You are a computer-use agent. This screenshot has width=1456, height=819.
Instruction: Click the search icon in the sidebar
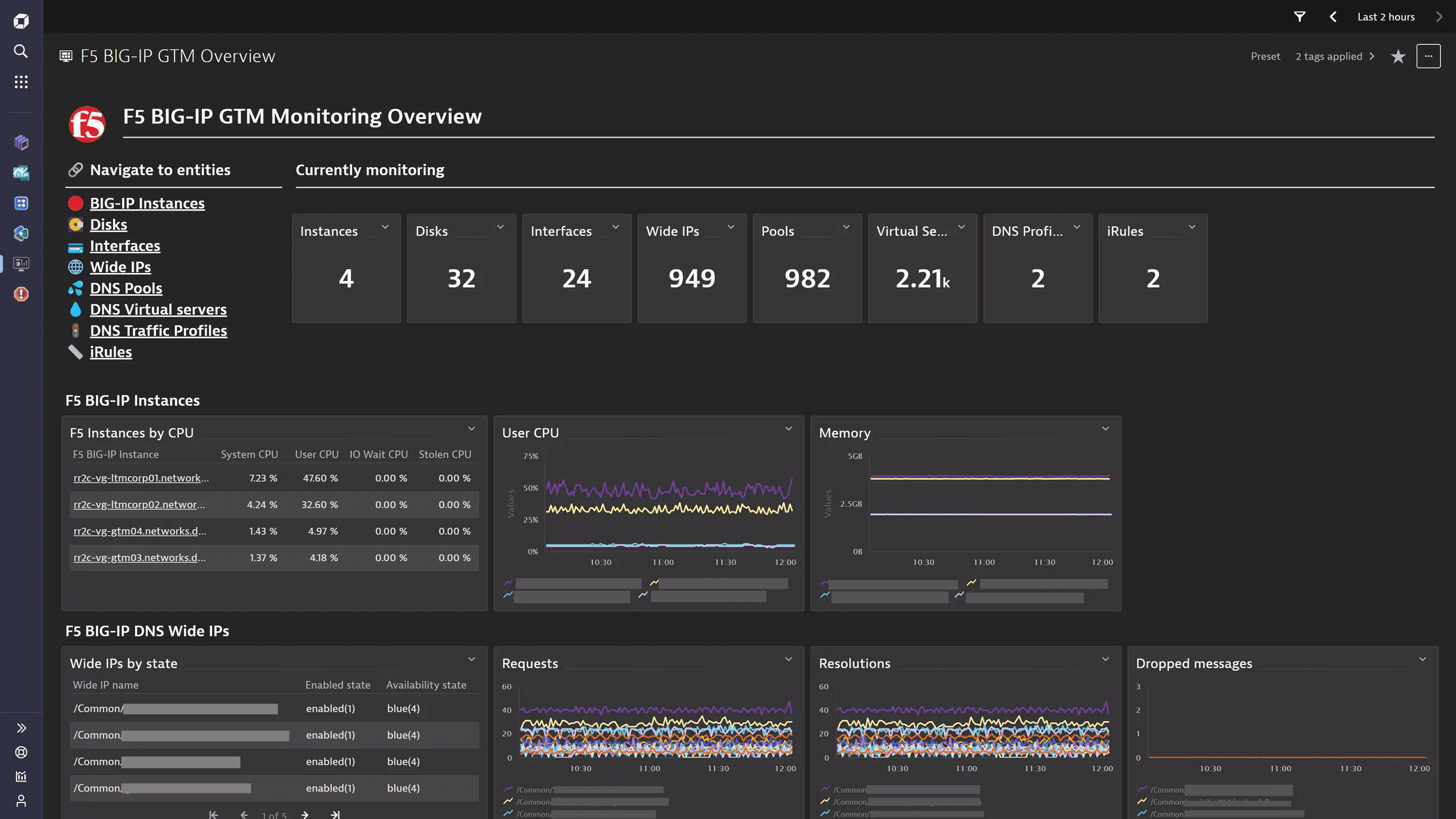click(x=21, y=51)
